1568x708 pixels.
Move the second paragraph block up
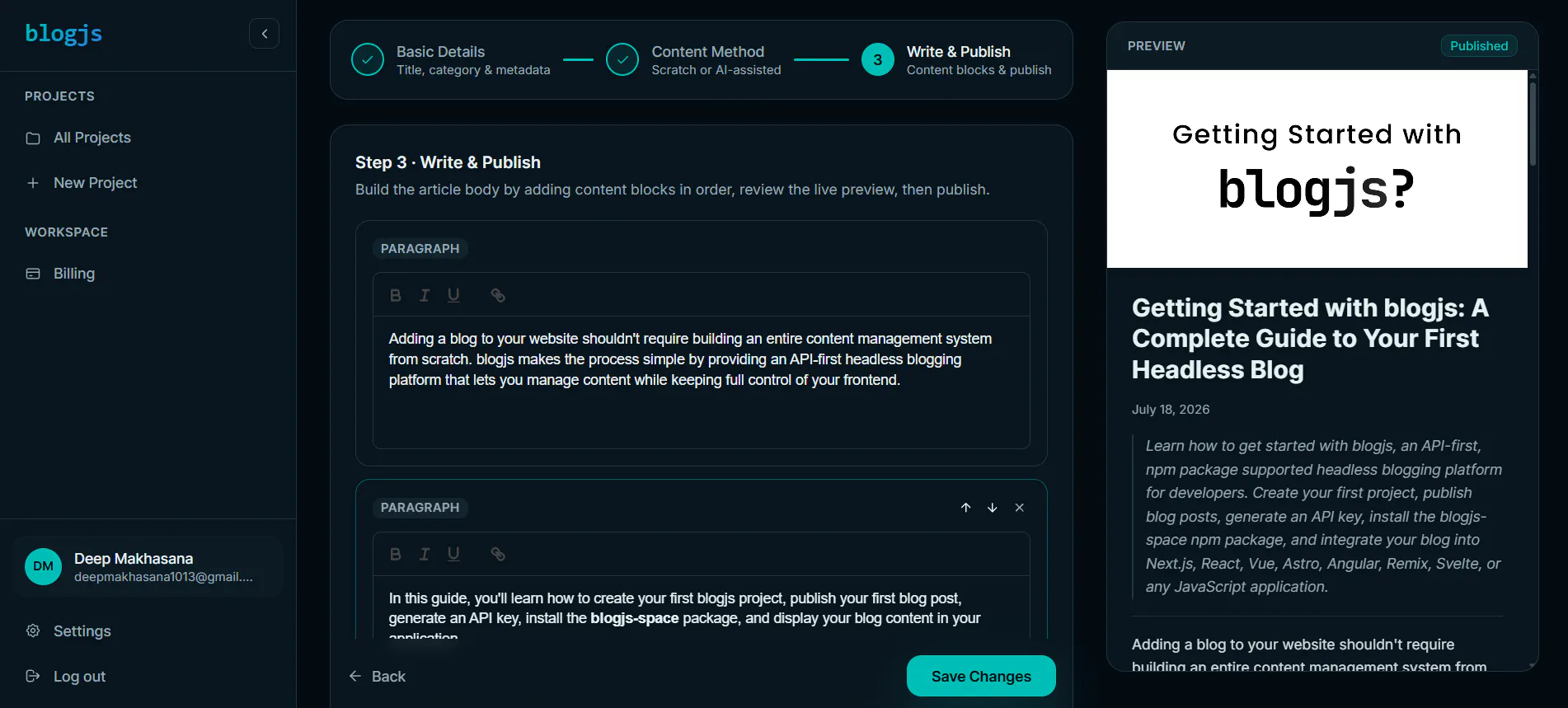click(965, 508)
